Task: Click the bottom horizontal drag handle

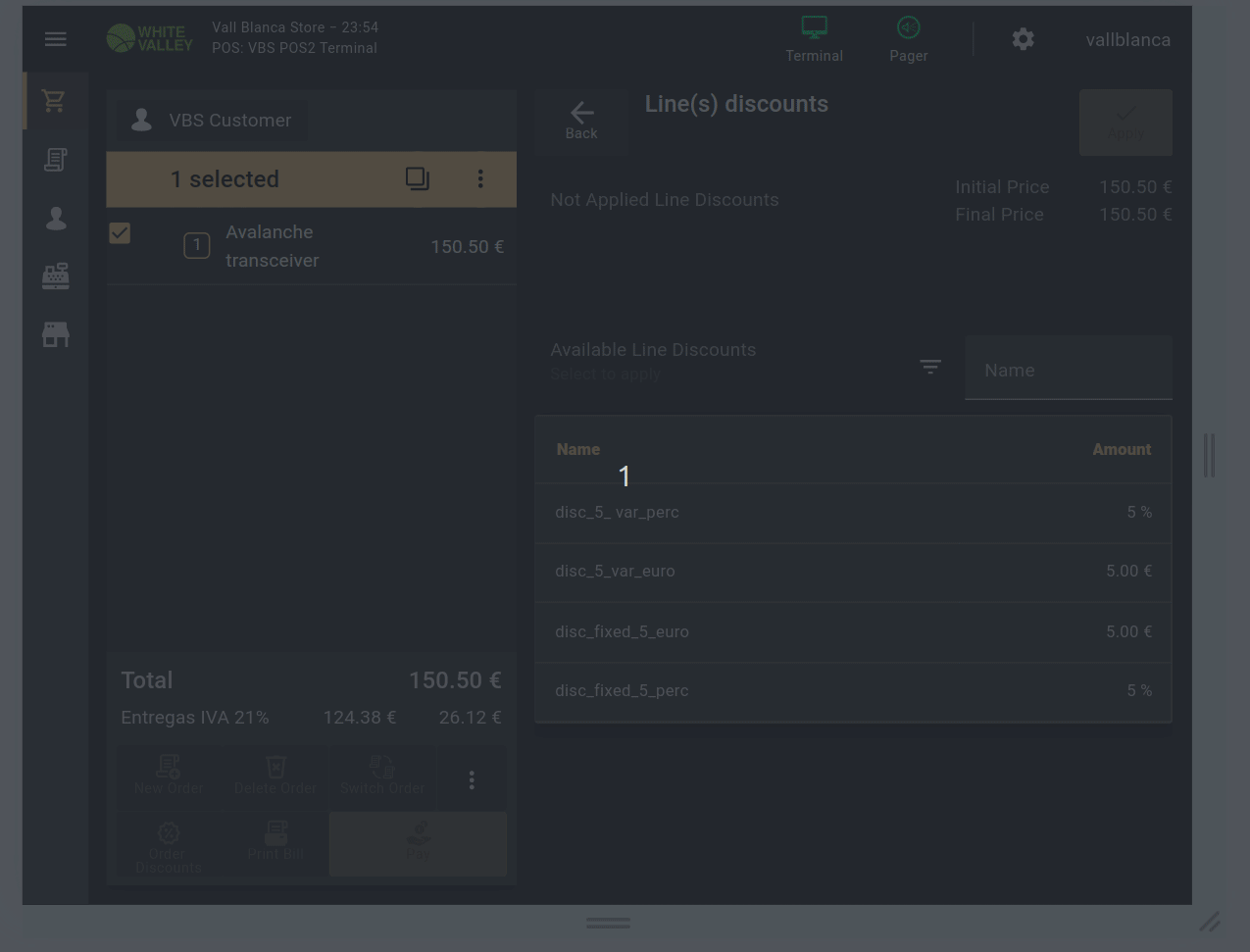Action: point(608,924)
